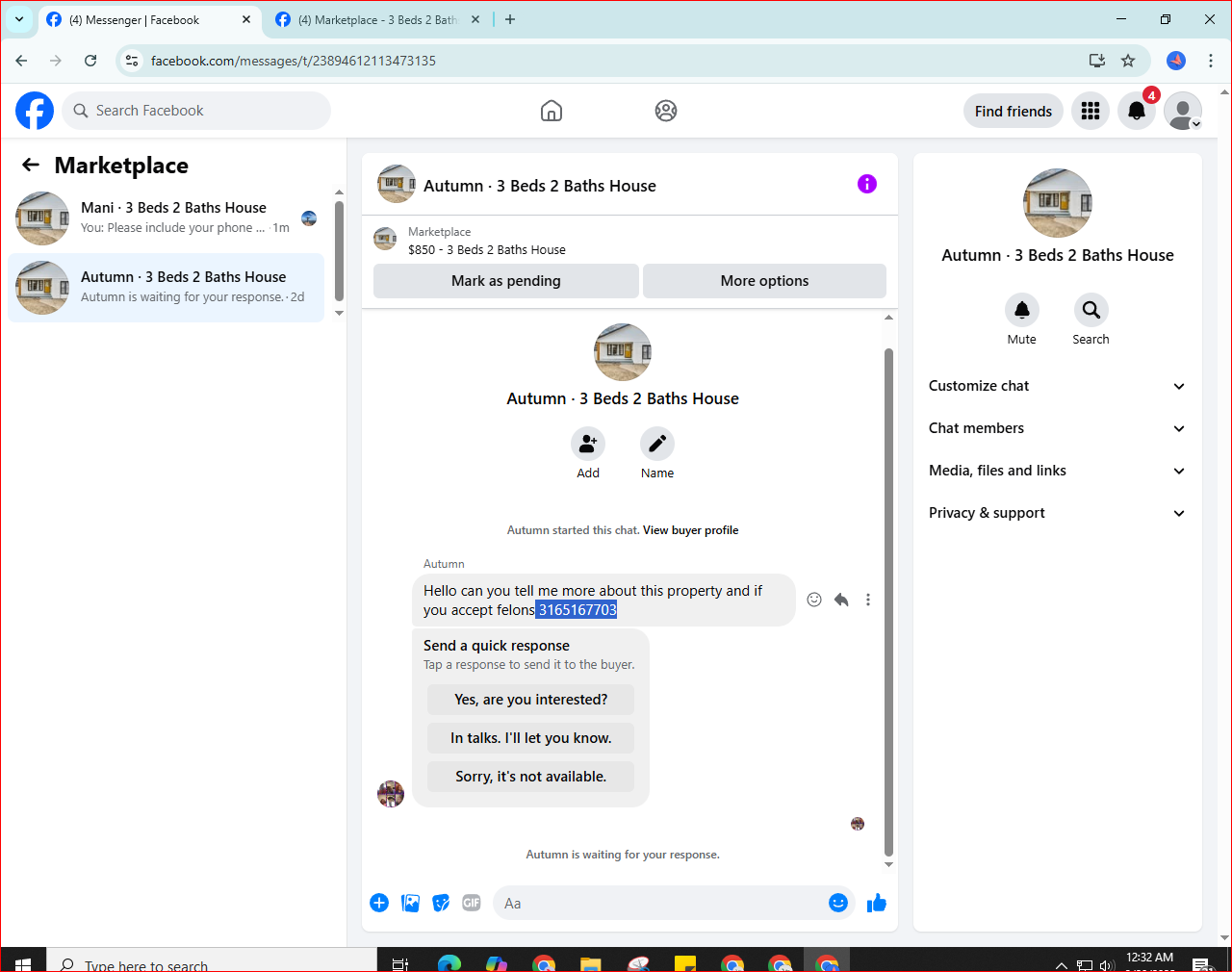Open File Explorer from taskbar
The image size is (1232, 972).
pyautogui.click(x=590, y=963)
